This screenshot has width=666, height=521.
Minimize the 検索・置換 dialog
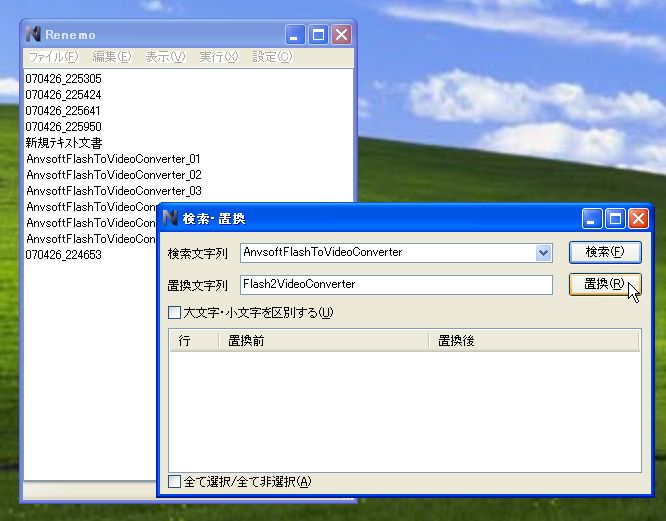pyautogui.click(x=592, y=219)
